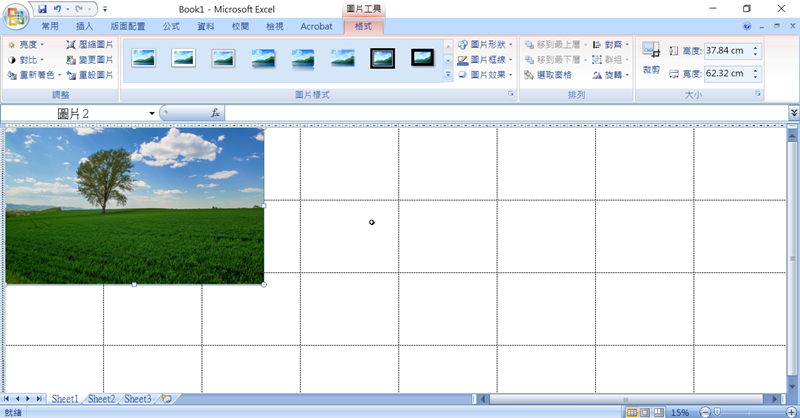Viewport: 800px width, 418px height.
Task: Expand the picture styles gallery more arrow
Action: [x=448, y=75]
